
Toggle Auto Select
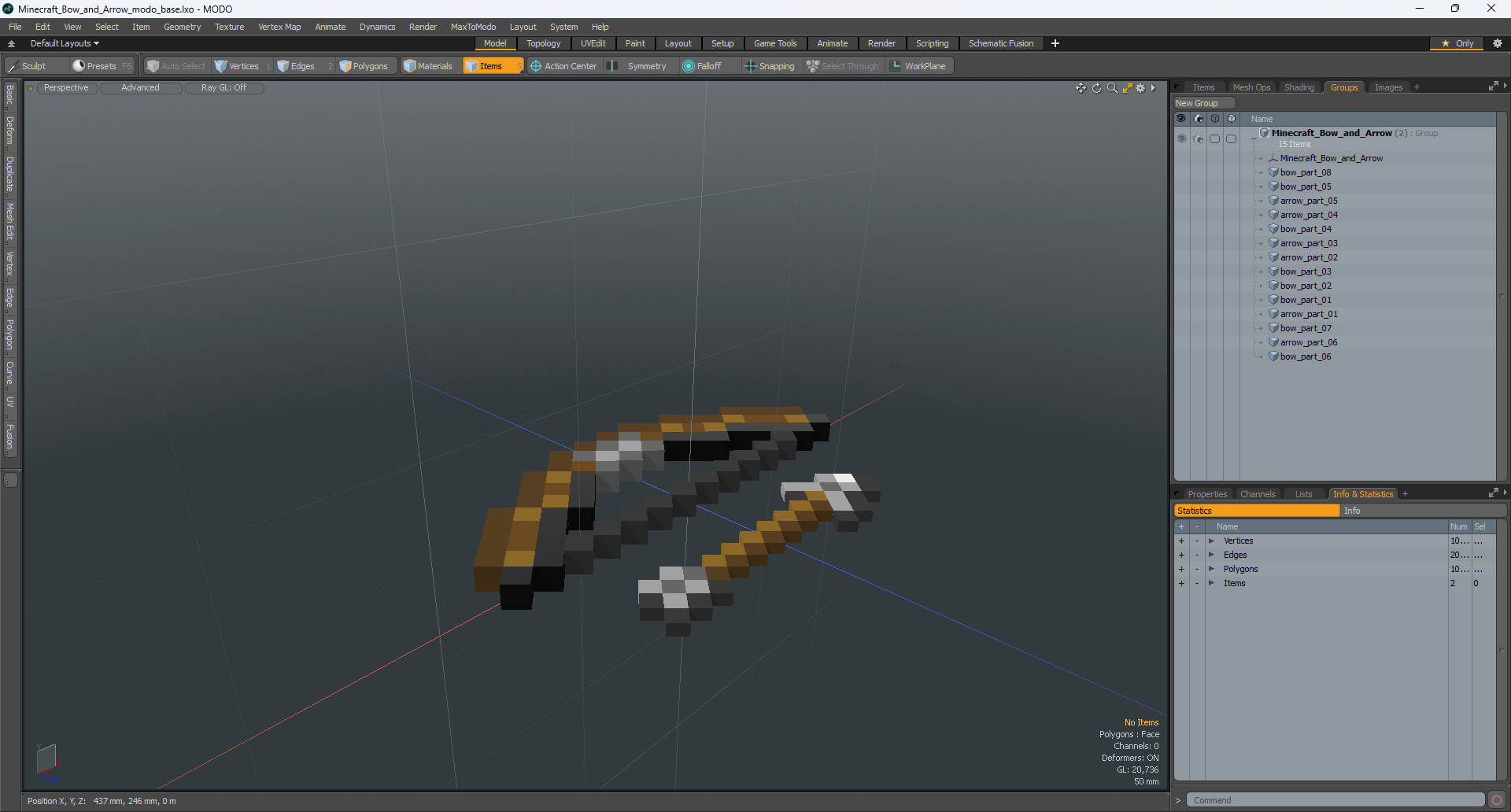coord(176,66)
